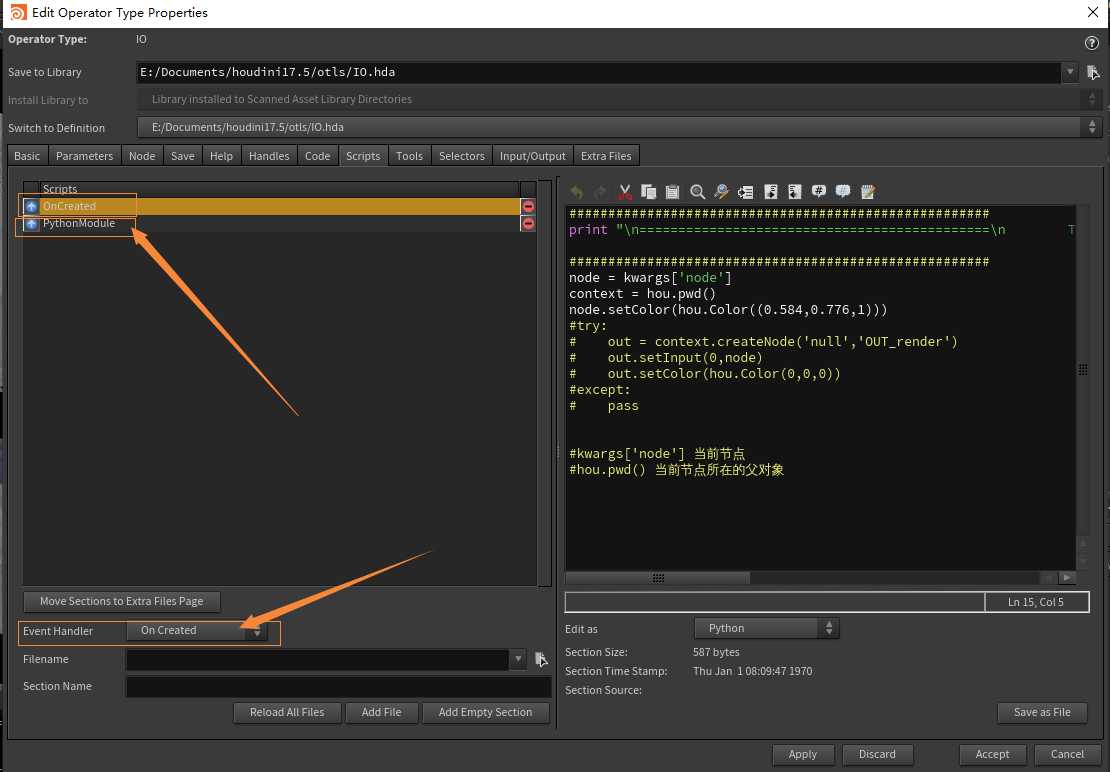The image size is (1110, 772).
Task: Click the Scripts column header
Action: 280,189
